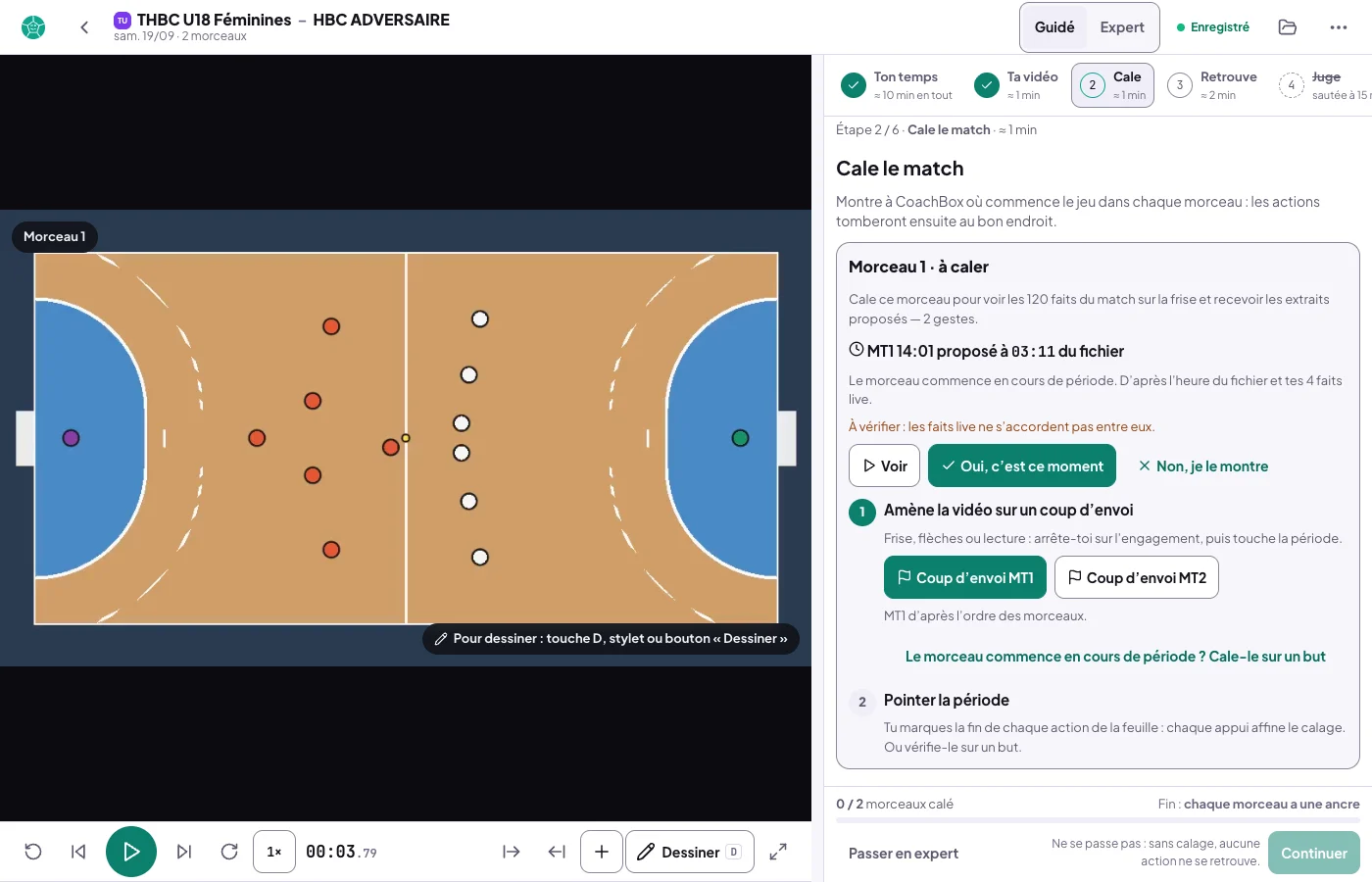Click the plus add button

point(602,852)
